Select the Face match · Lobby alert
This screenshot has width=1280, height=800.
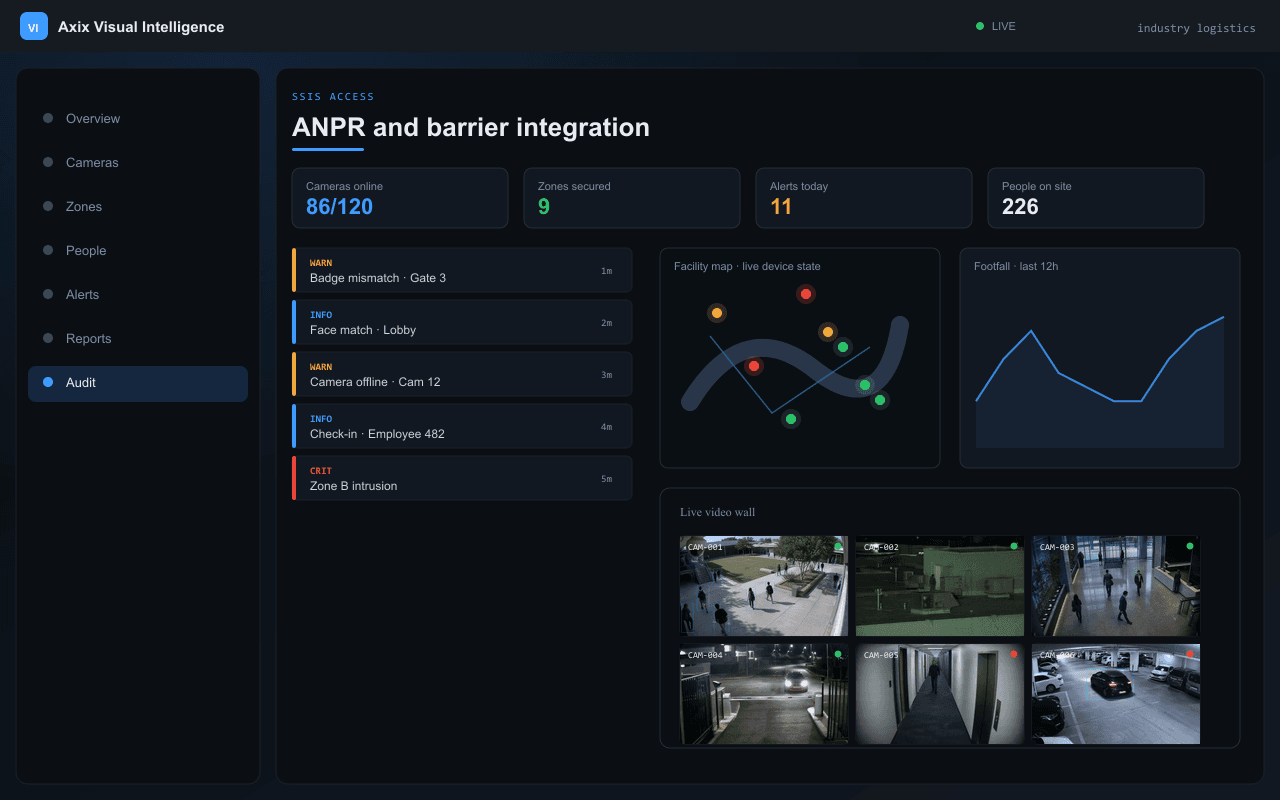462,322
